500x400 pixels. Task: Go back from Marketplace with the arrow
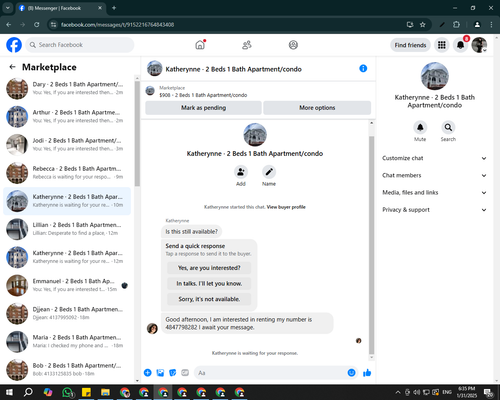point(12,67)
